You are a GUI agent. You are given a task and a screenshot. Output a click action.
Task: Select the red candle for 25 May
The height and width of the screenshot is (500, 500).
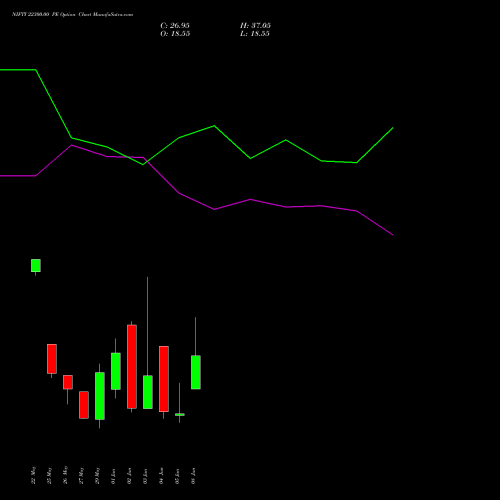(52, 359)
